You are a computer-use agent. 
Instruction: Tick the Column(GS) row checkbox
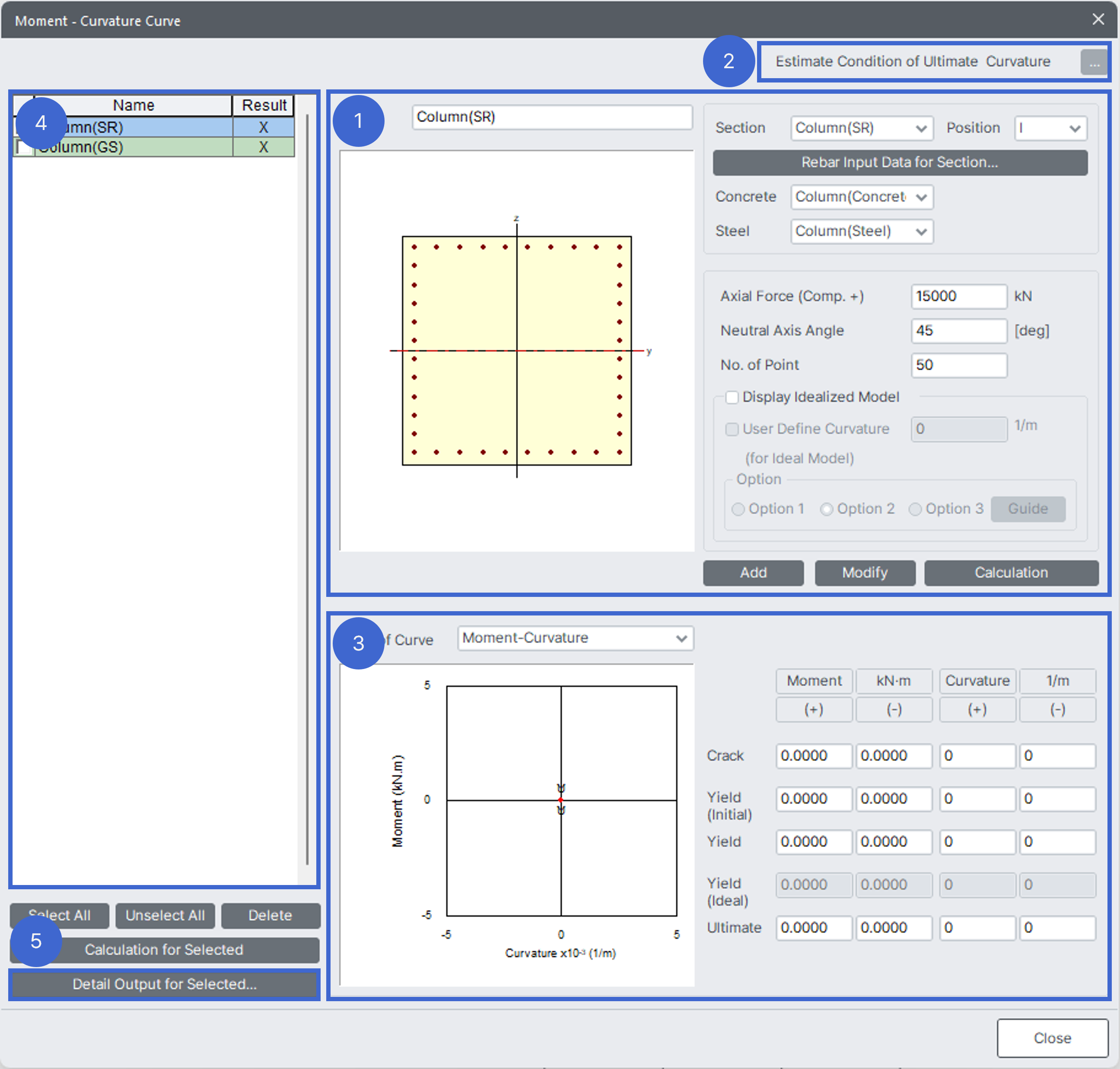(23, 148)
